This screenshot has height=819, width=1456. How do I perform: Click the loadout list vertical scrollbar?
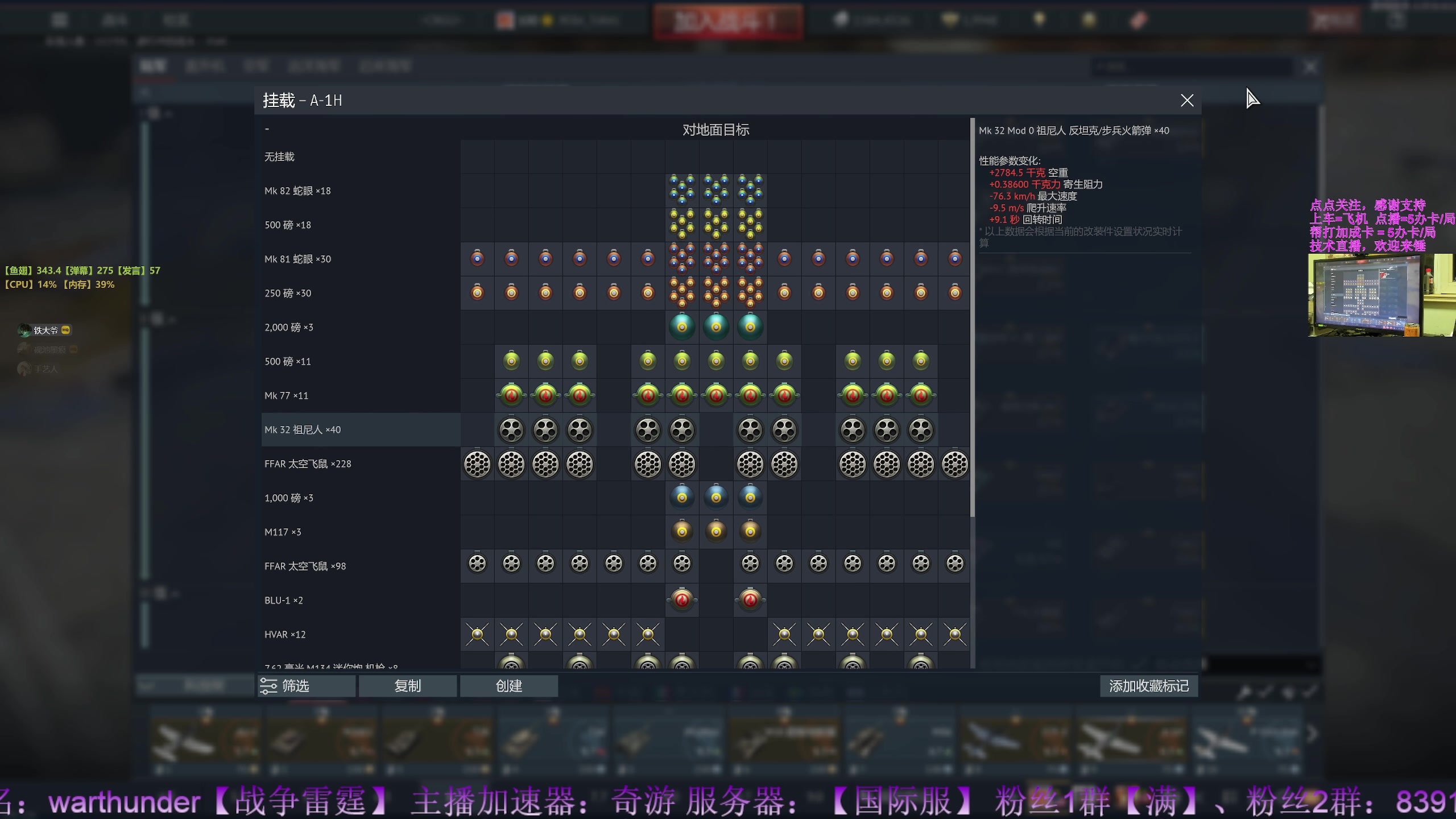973,318
